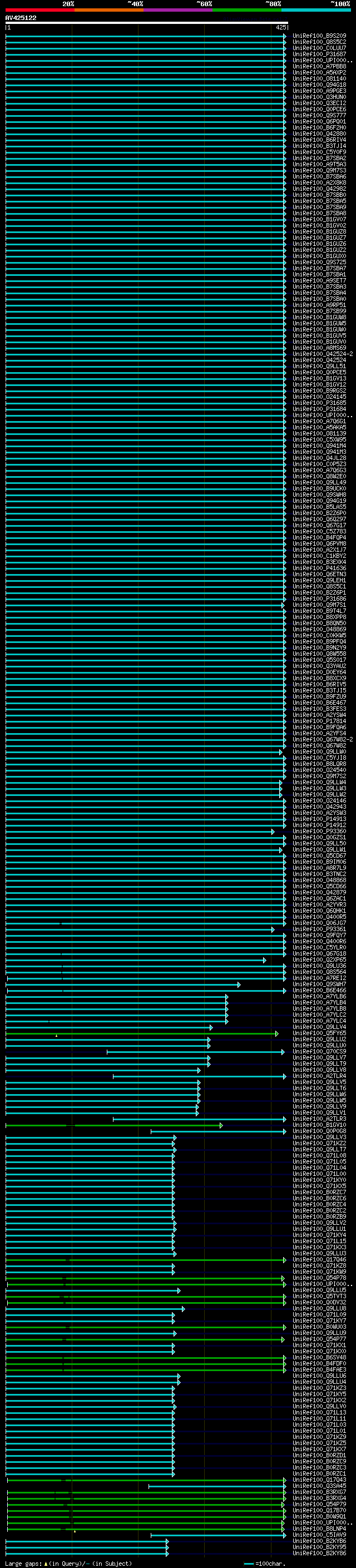Screen dimensions: 356x1568
Task: Select the UniRef100_O24146 label
Action: point(319,801)
